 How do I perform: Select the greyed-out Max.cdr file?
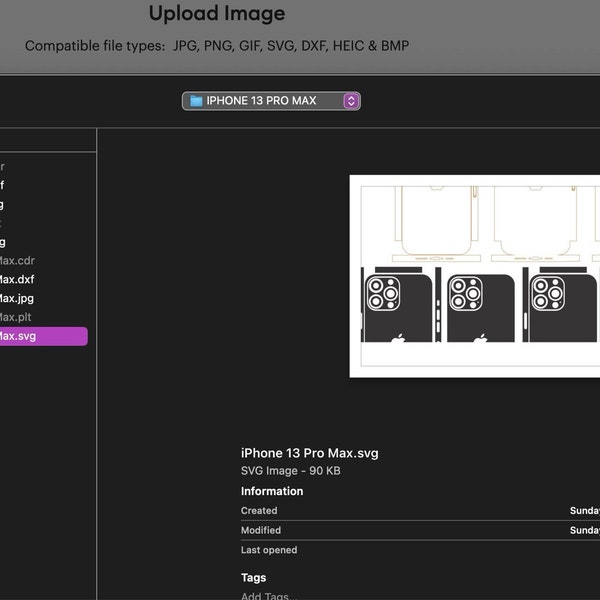pyautogui.click(x=17, y=261)
